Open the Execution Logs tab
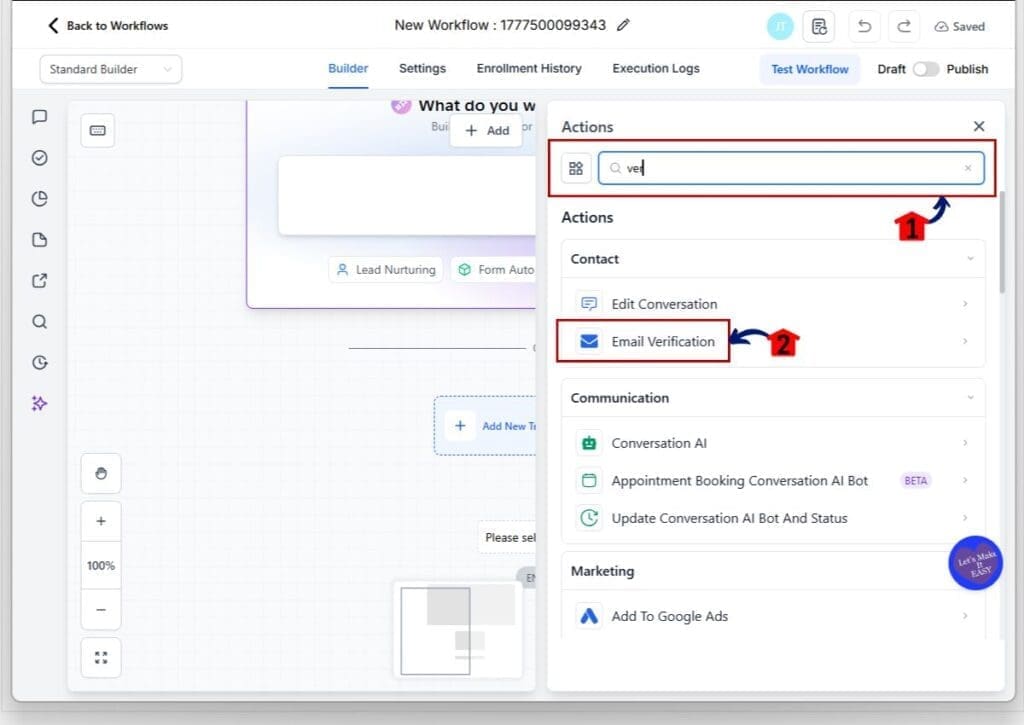This screenshot has width=1024, height=725. (656, 69)
